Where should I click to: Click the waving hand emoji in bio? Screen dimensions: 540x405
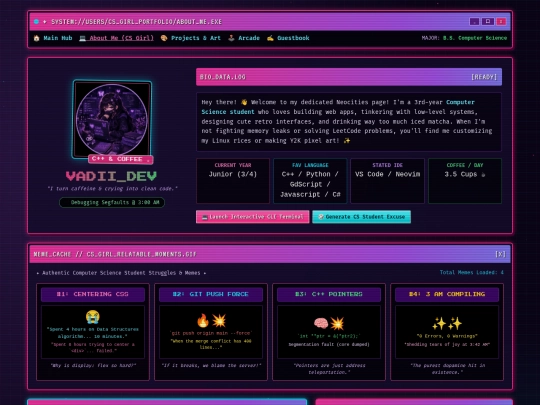(x=244, y=102)
